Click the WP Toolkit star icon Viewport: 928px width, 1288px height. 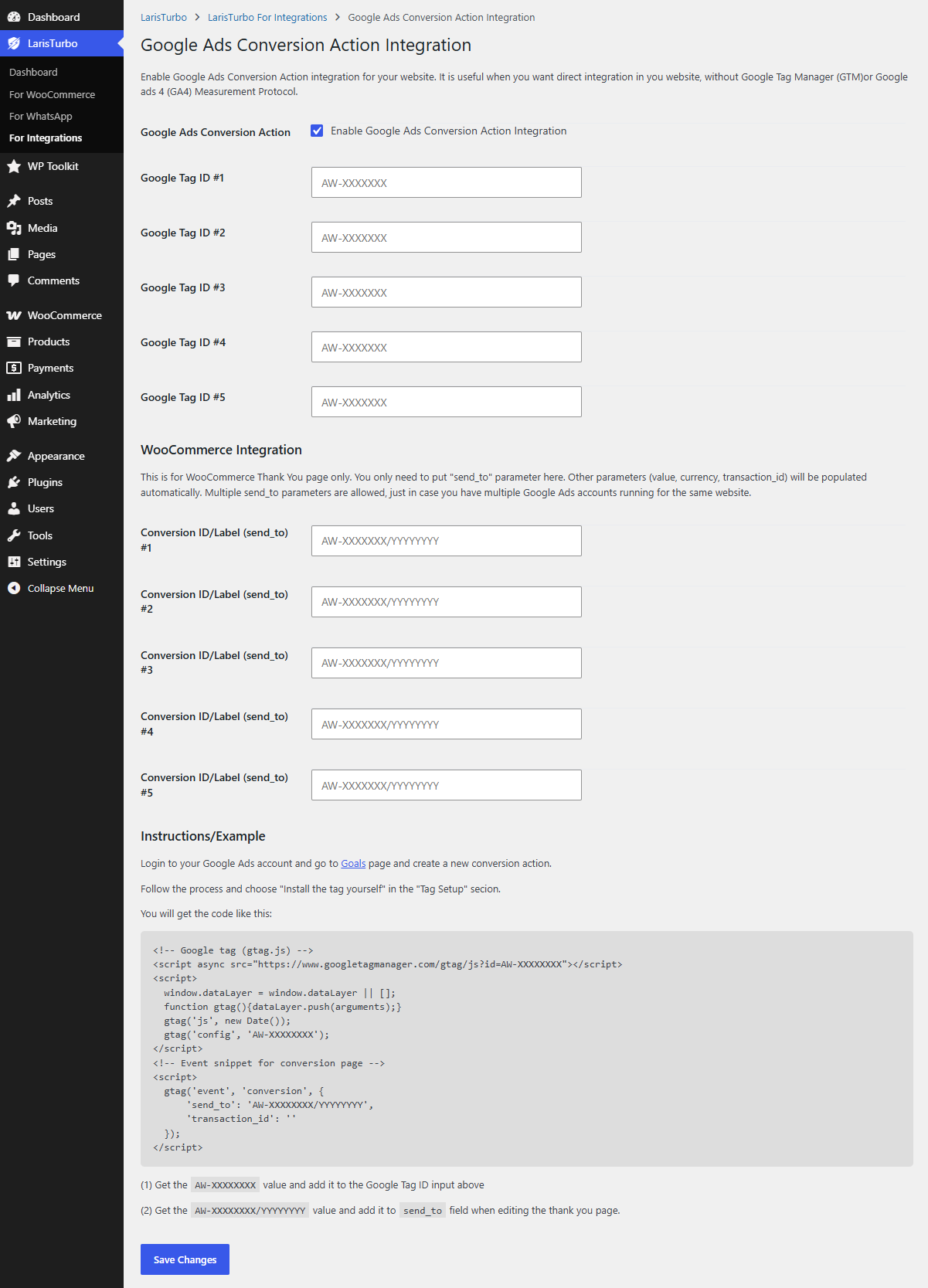(x=14, y=166)
